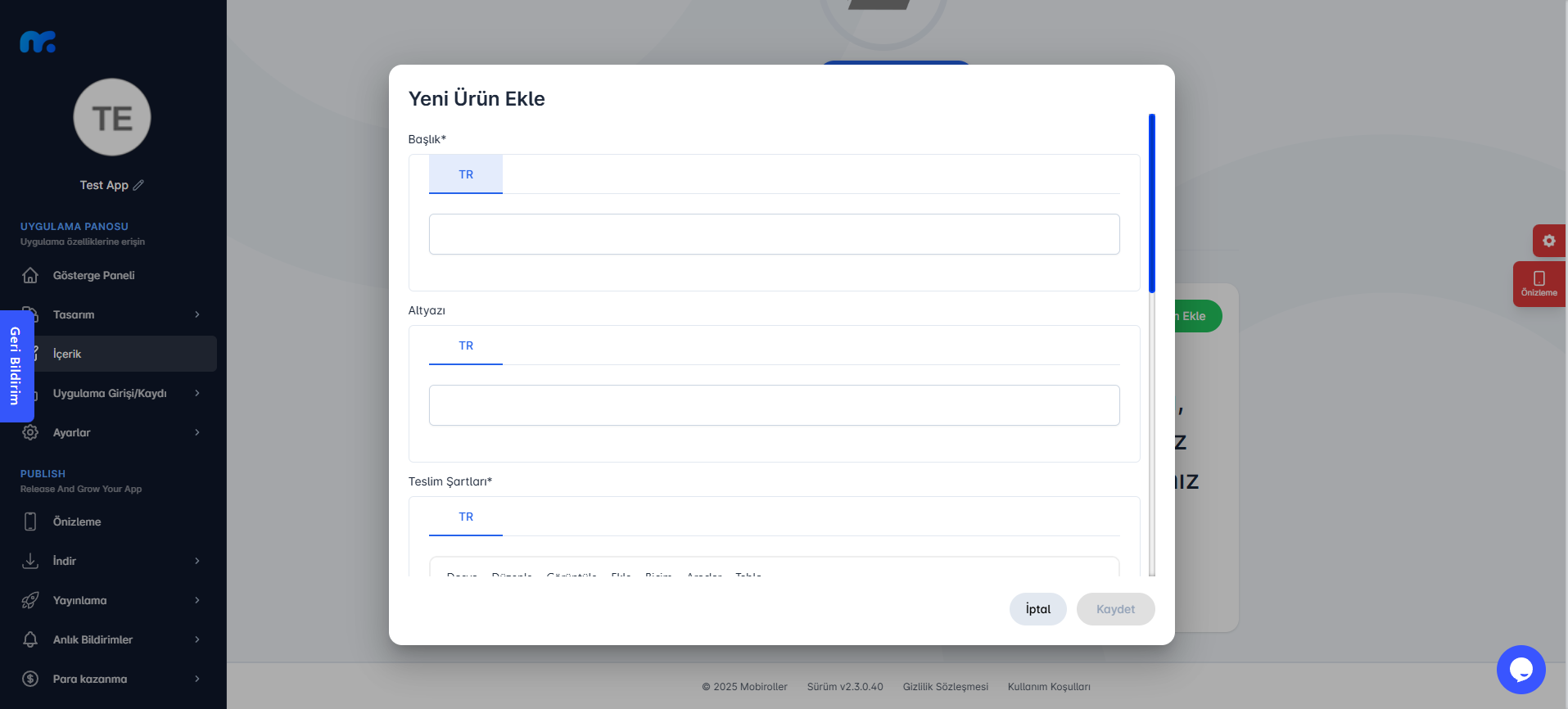Click UYGULAMA PANOSU section header
The image size is (1568, 709).
[75, 227]
